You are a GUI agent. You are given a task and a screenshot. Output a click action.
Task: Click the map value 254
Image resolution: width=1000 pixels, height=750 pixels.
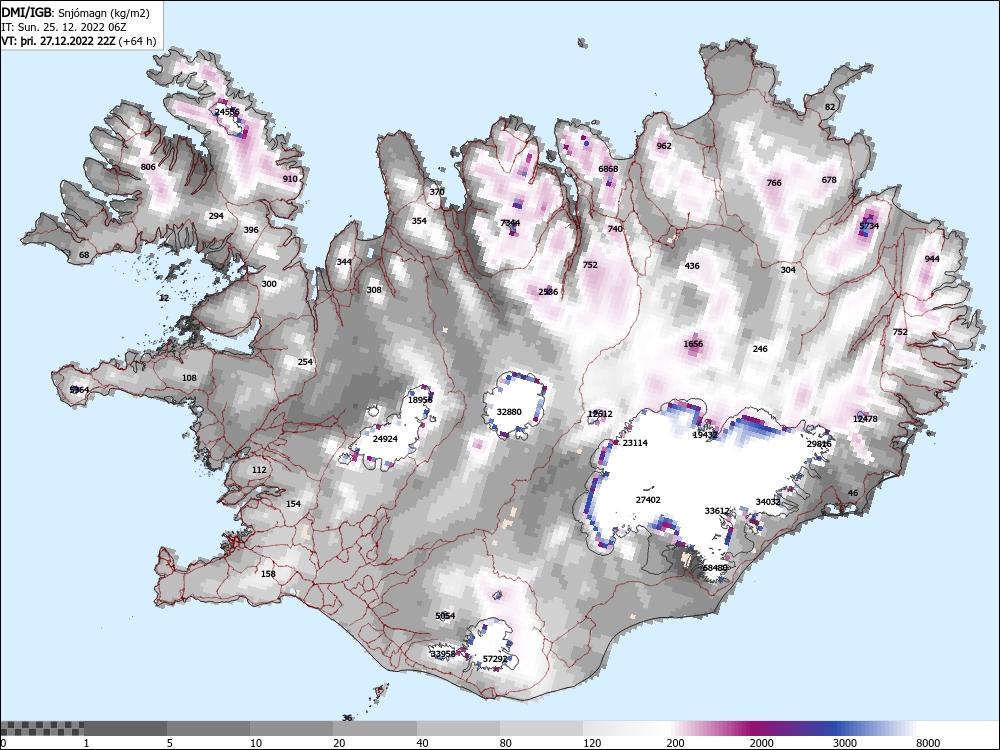click(x=305, y=362)
